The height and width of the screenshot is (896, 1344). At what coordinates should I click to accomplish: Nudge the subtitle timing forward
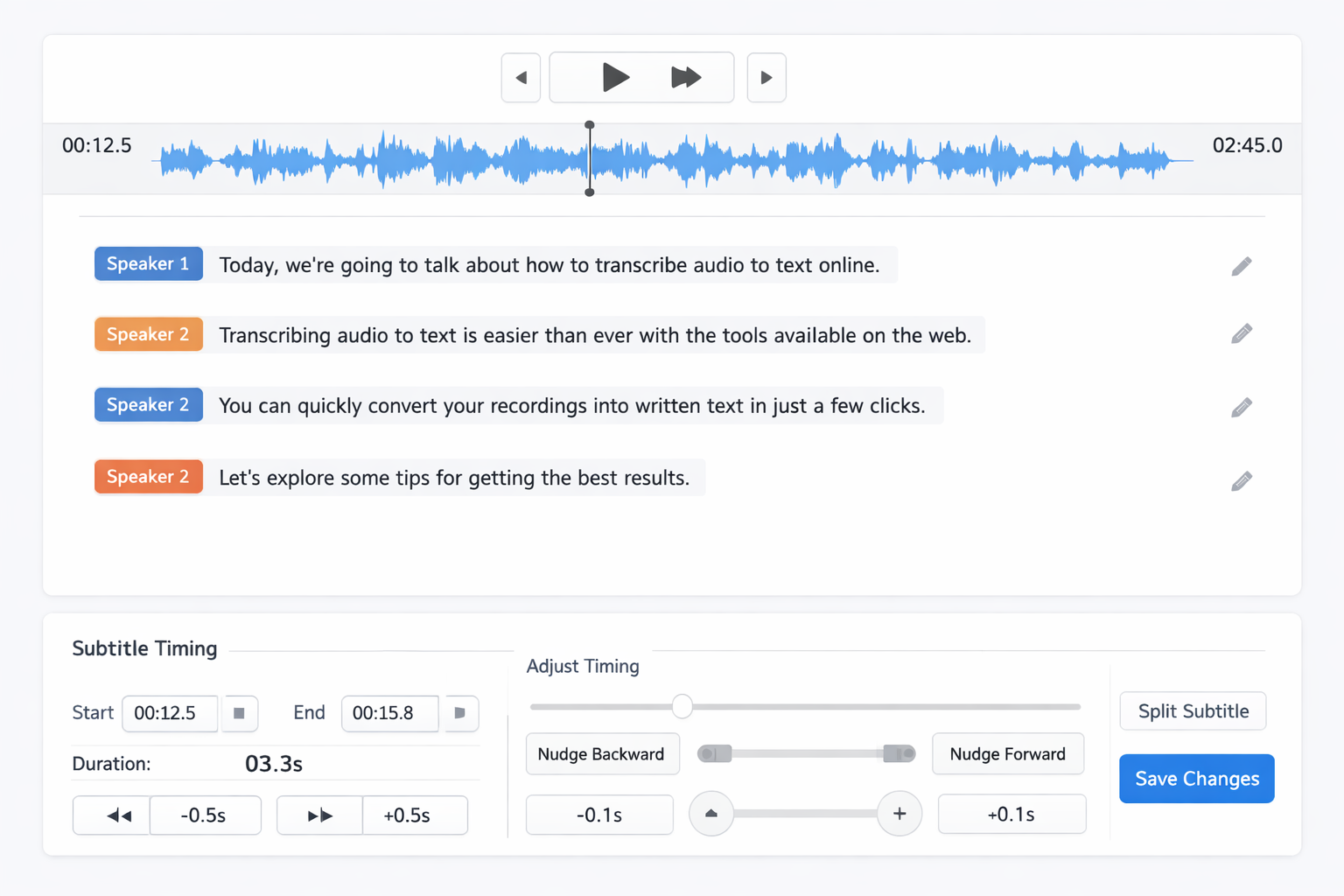coord(1008,753)
